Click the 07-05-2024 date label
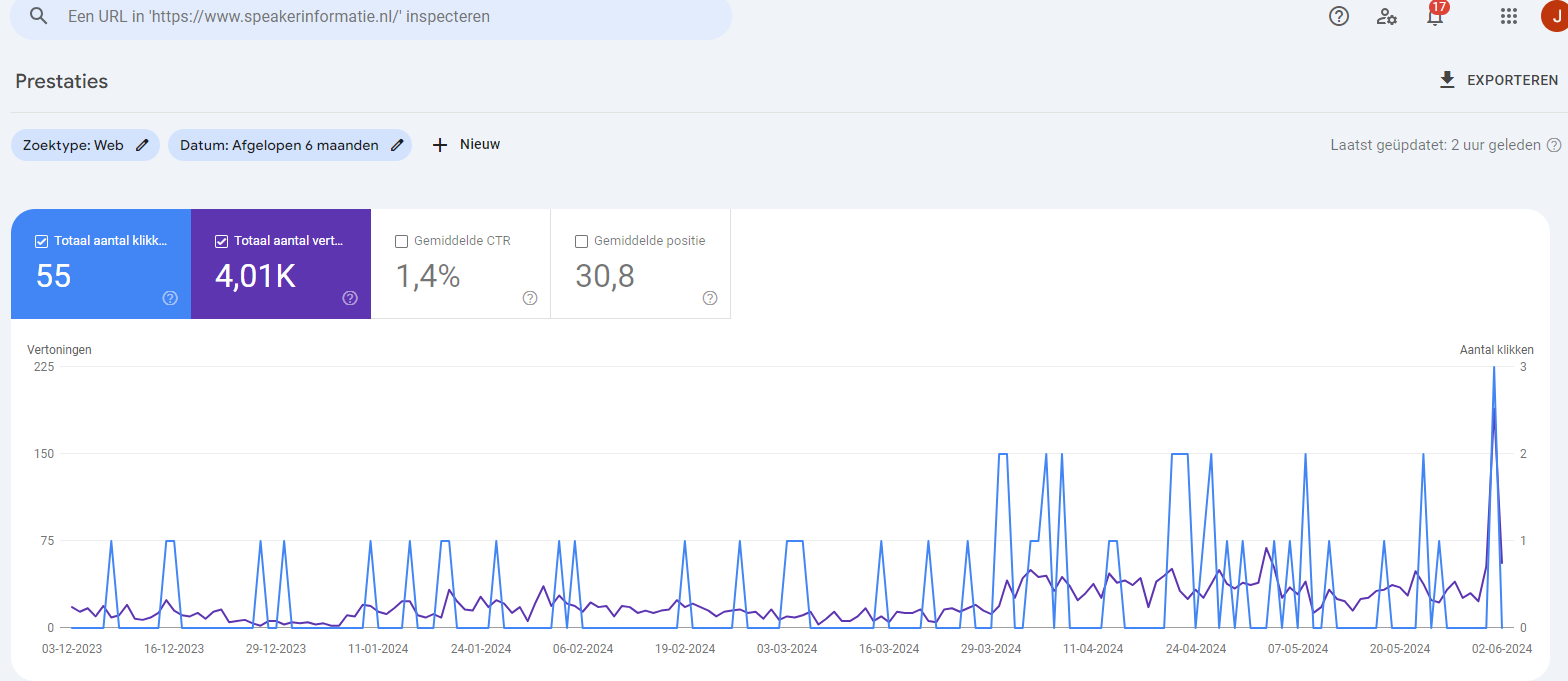This screenshot has height=681, width=1568. point(1298,649)
